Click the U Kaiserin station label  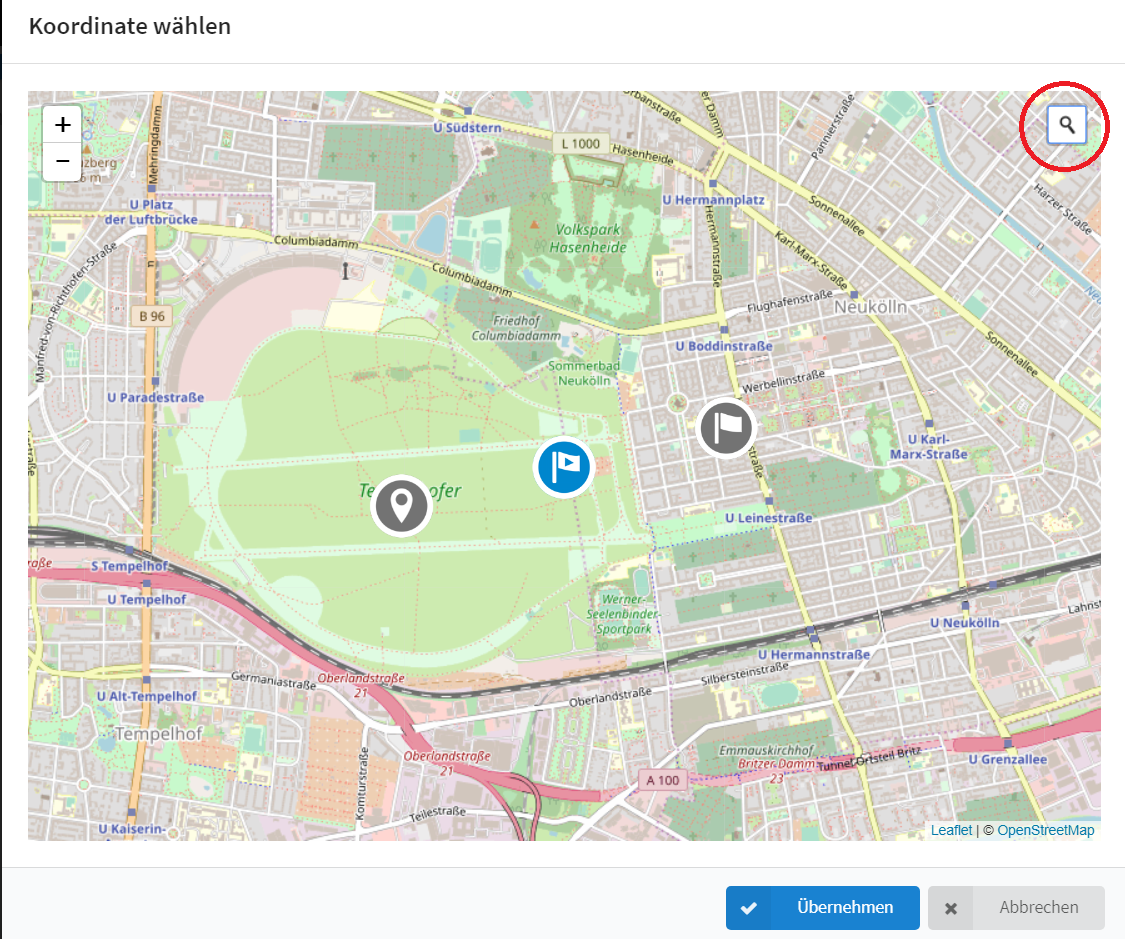[x=132, y=829]
